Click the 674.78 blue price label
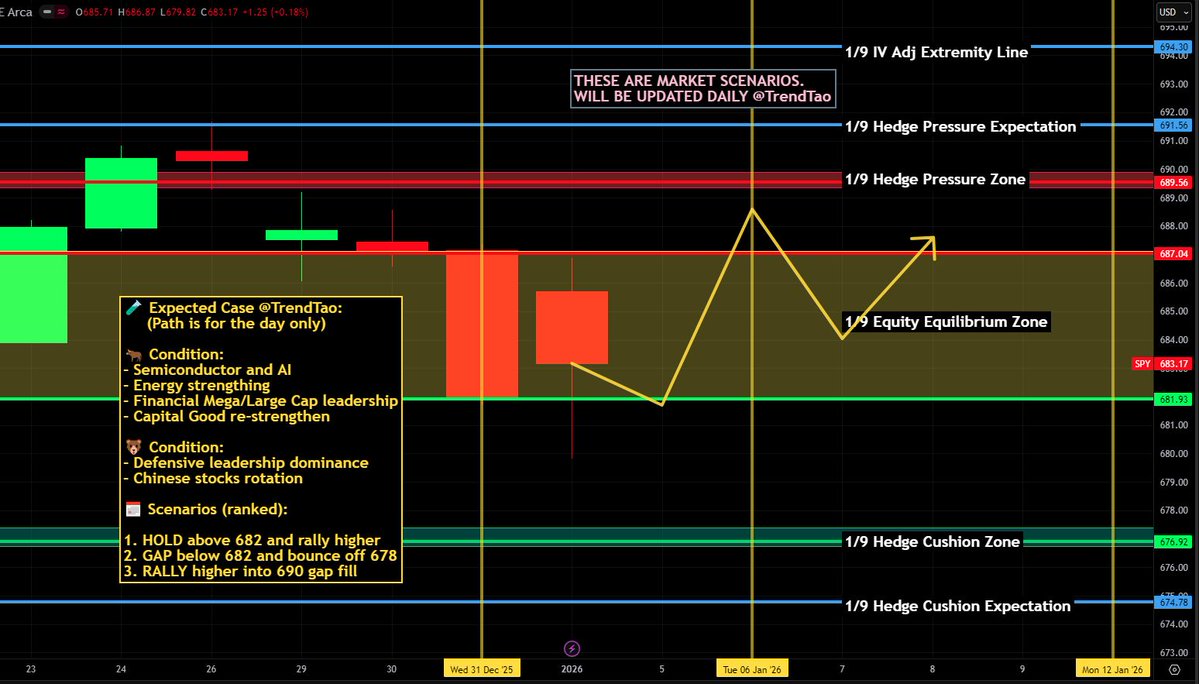 (x=1173, y=602)
